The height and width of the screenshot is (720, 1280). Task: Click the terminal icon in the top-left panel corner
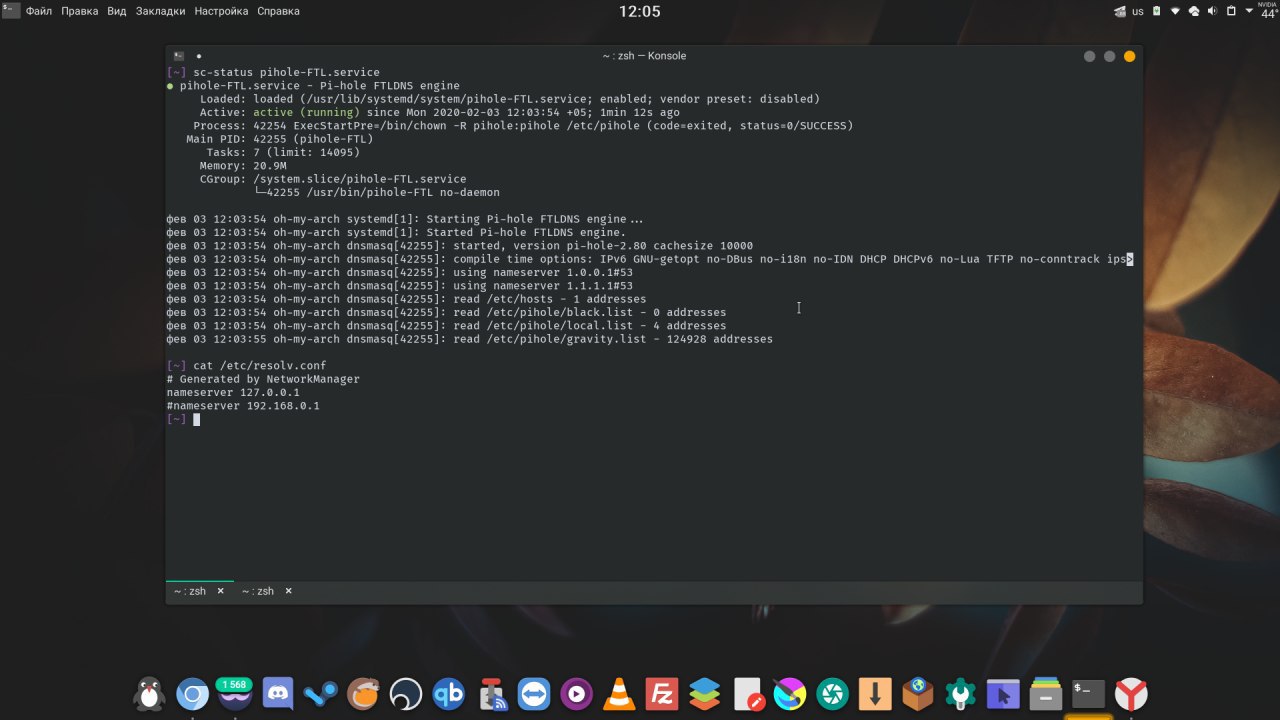[9, 11]
